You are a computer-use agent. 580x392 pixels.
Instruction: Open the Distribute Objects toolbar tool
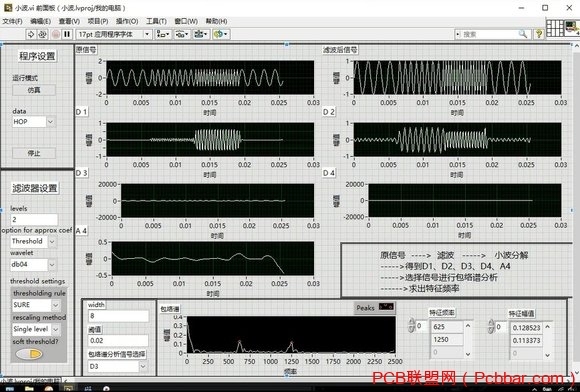[x=182, y=34]
